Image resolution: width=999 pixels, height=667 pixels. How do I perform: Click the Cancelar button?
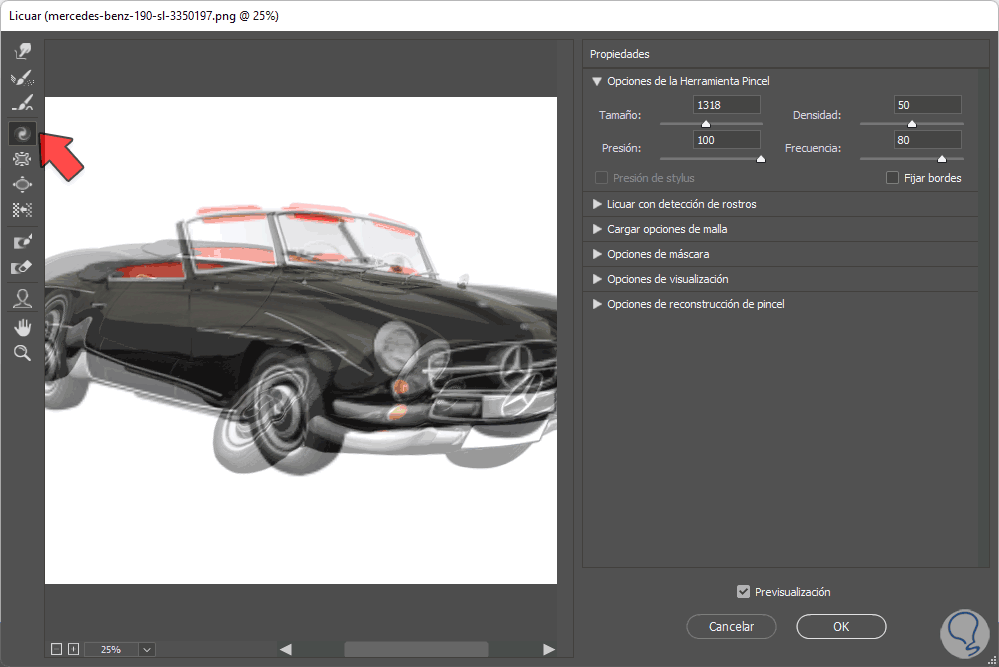731,627
